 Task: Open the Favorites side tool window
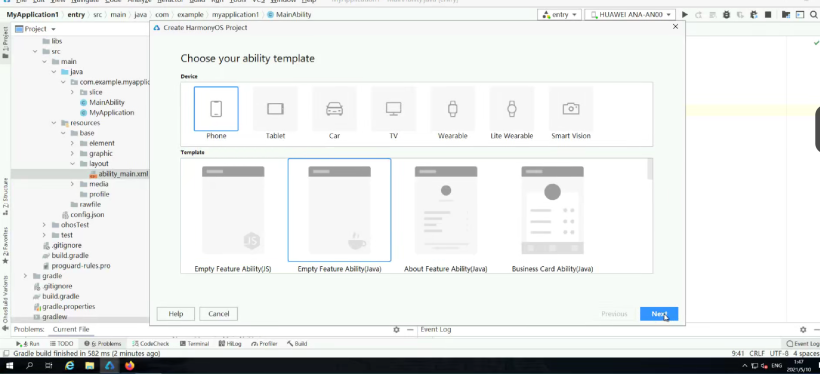coord(5,244)
